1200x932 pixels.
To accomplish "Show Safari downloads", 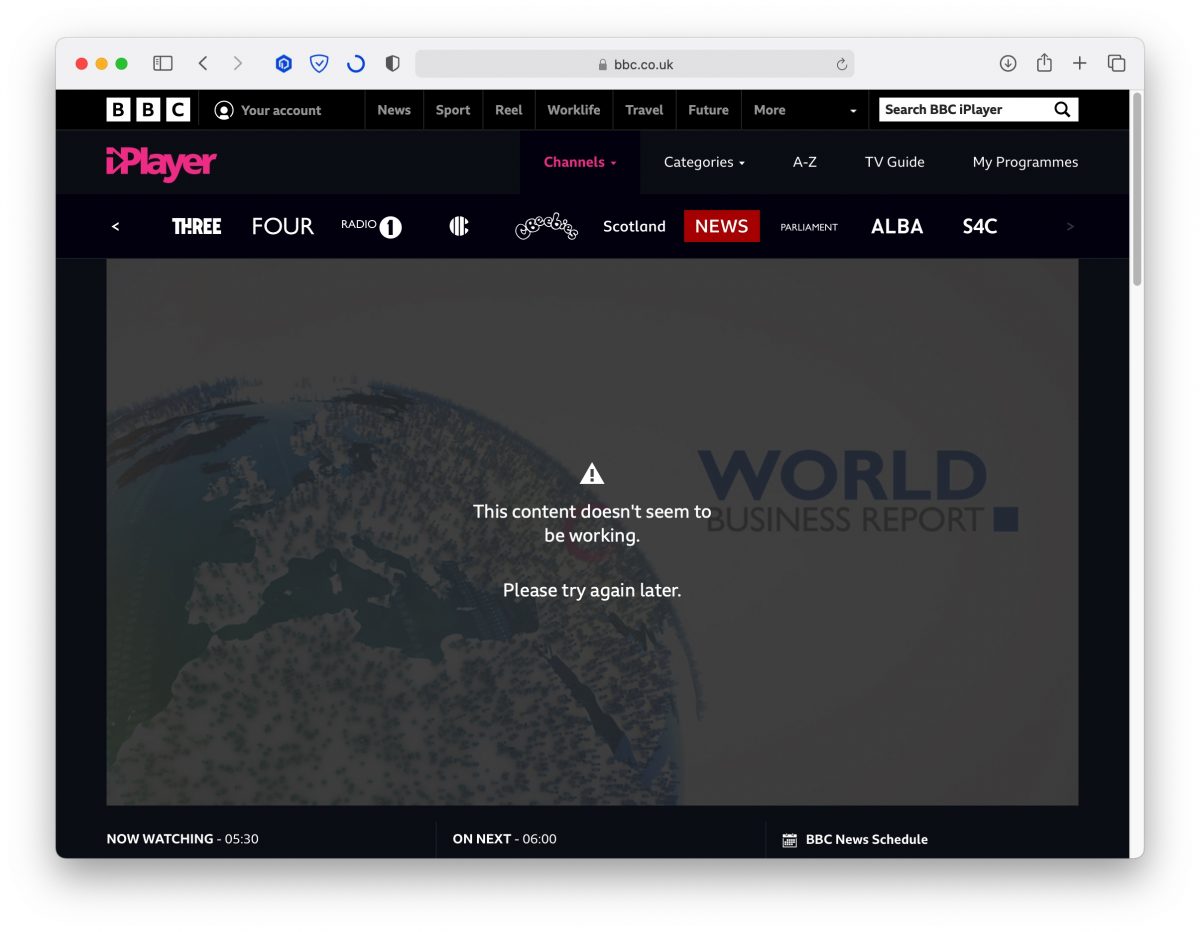I will tap(1008, 64).
